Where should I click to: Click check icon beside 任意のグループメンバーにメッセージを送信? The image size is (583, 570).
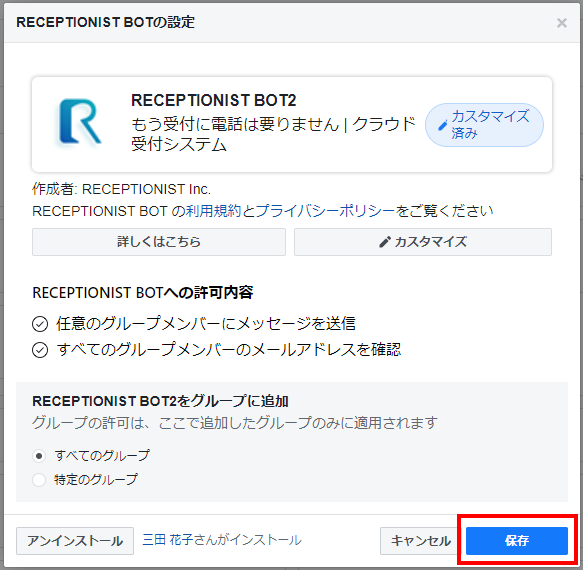pyautogui.click(x=40, y=324)
